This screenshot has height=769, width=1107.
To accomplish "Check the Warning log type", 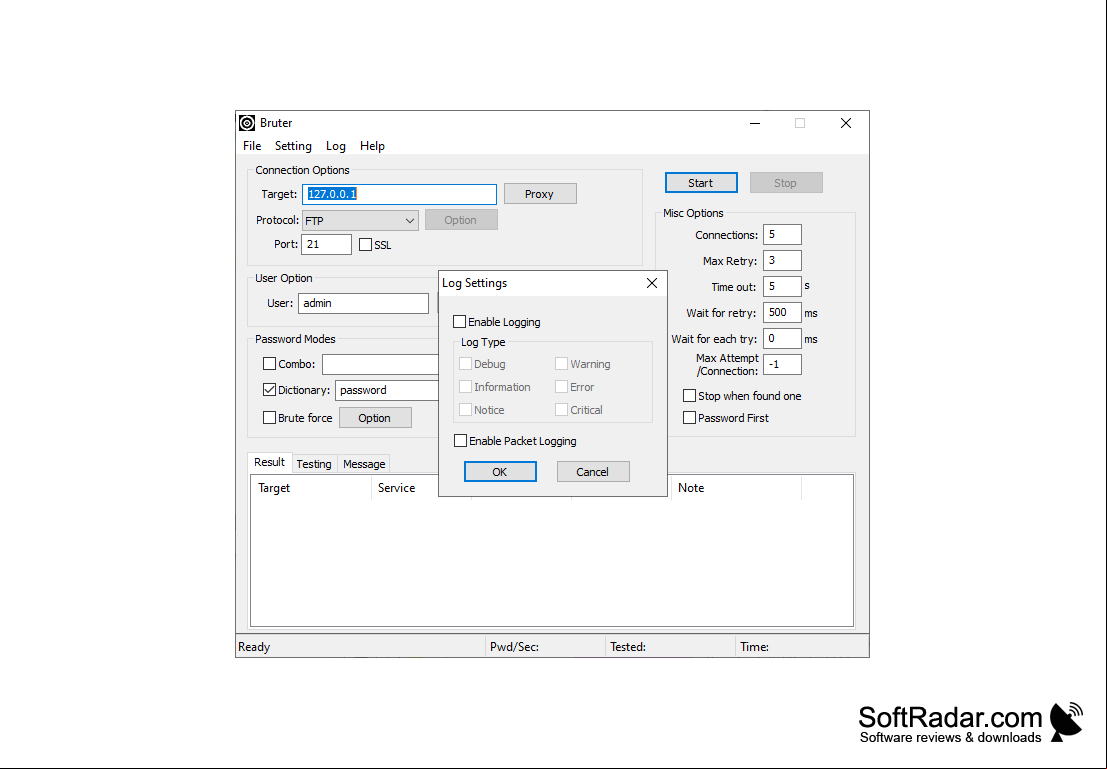I will tap(561, 364).
